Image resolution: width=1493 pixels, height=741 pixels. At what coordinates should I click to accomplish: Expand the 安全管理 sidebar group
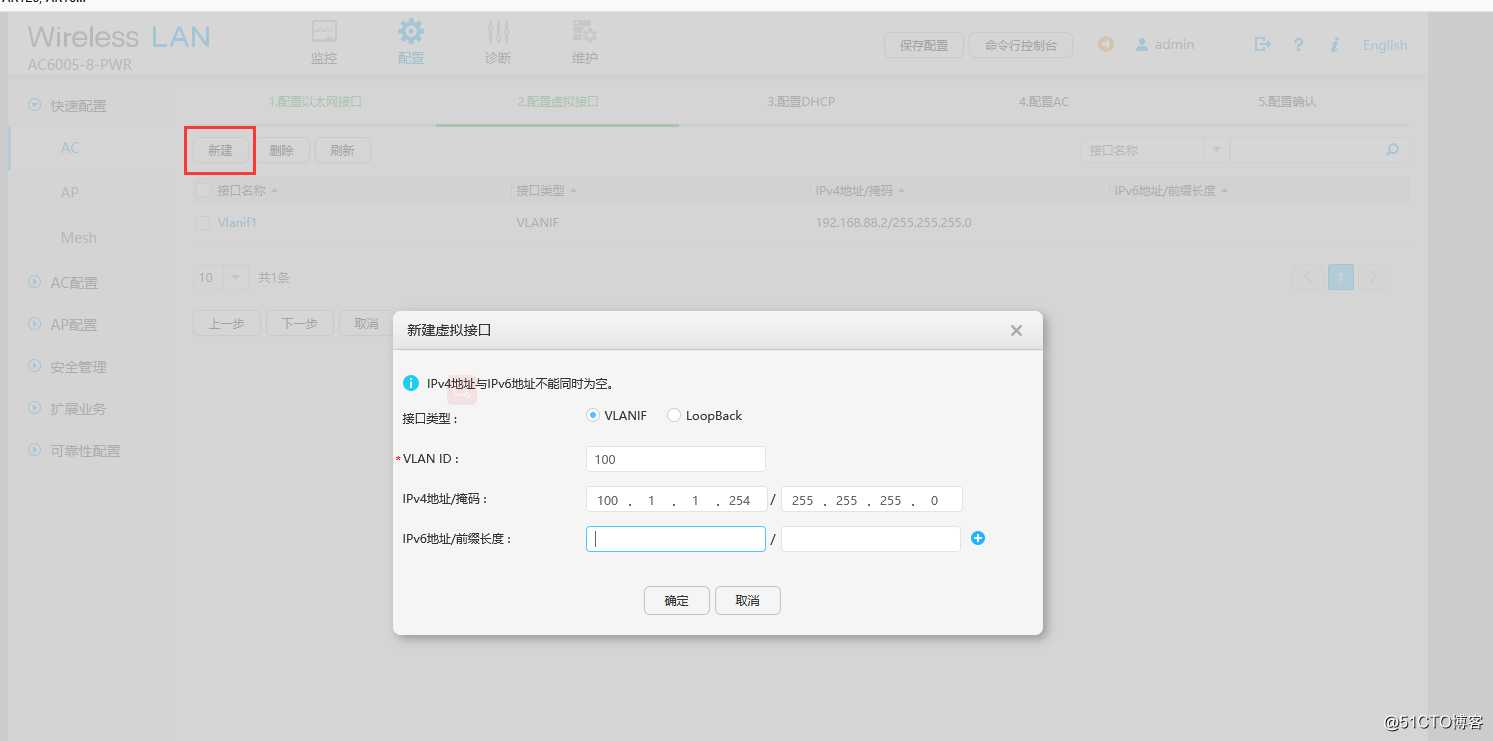(35, 367)
